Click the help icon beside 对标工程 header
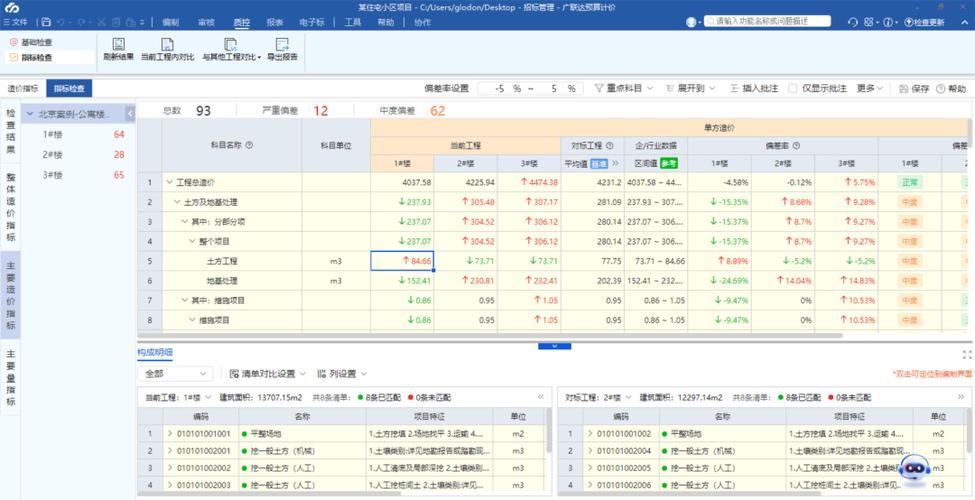The height and width of the screenshot is (500, 975). coord(609,146)
